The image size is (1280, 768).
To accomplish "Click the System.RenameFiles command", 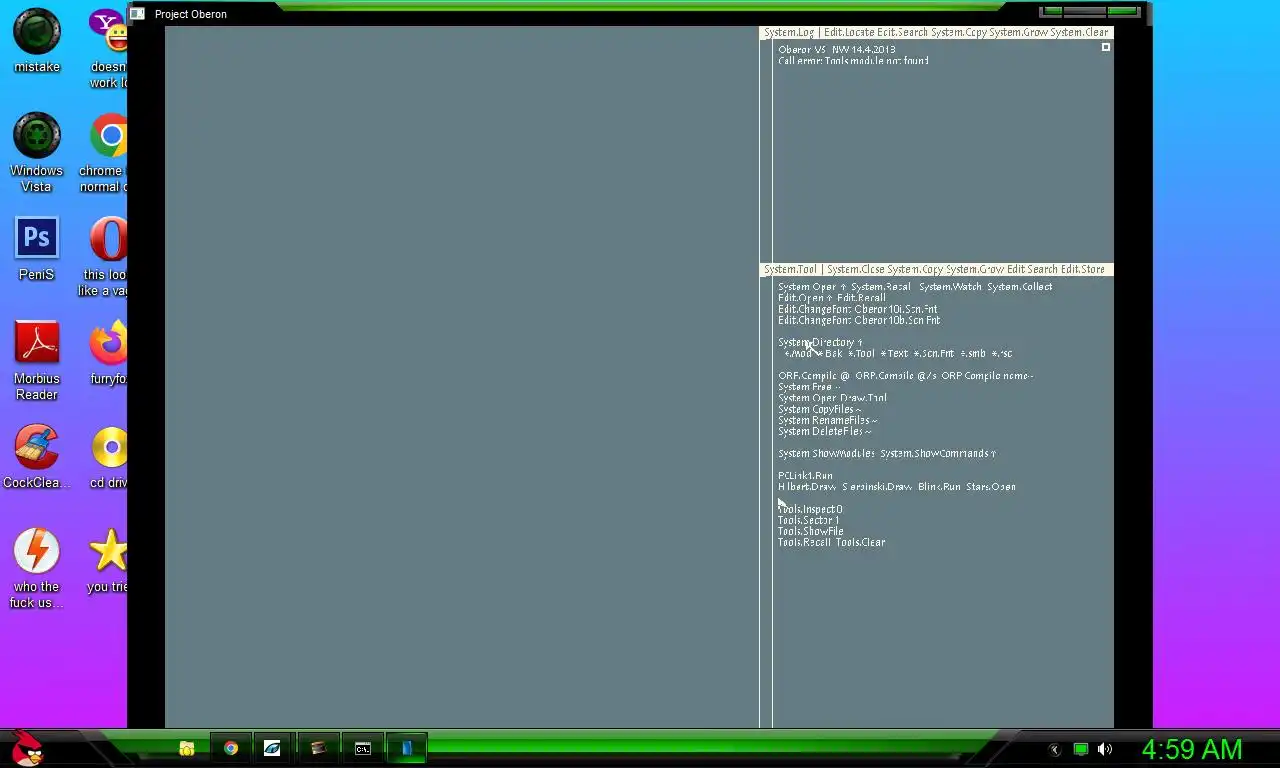I will 824,420.
